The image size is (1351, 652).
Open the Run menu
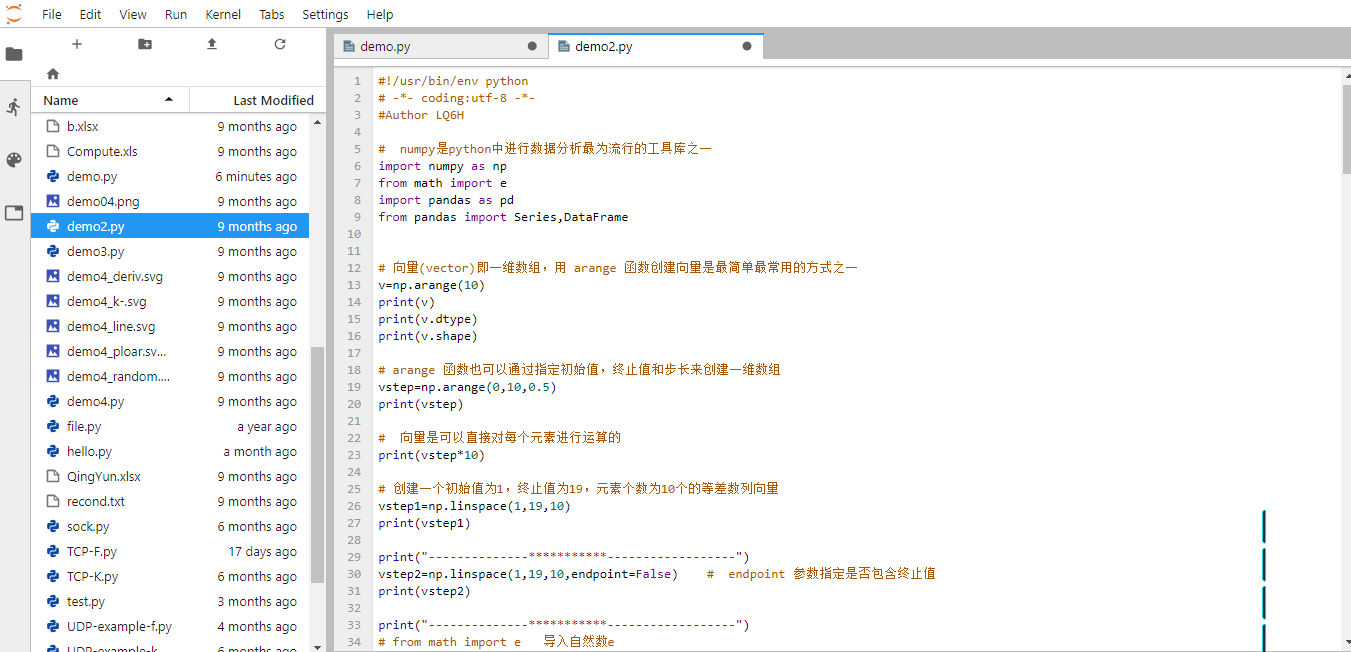[176, 14]
